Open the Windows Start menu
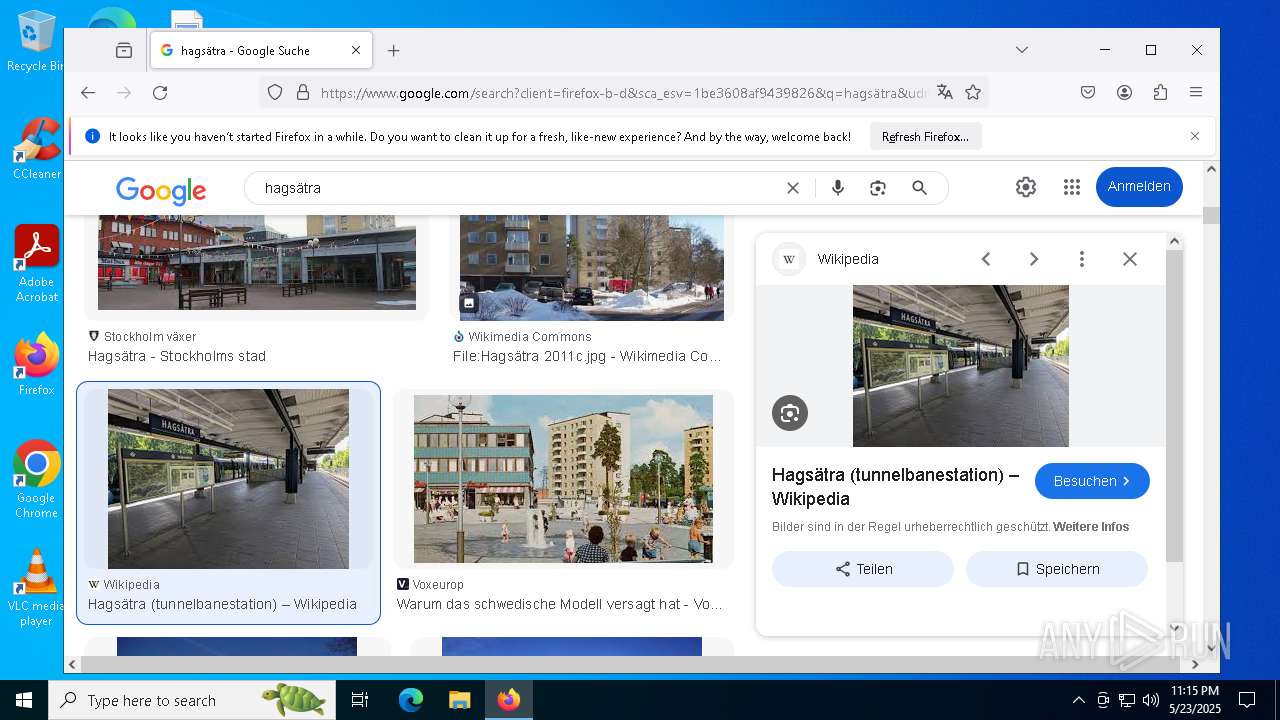This screenshot has width=1280, height=720. point(24,700)
